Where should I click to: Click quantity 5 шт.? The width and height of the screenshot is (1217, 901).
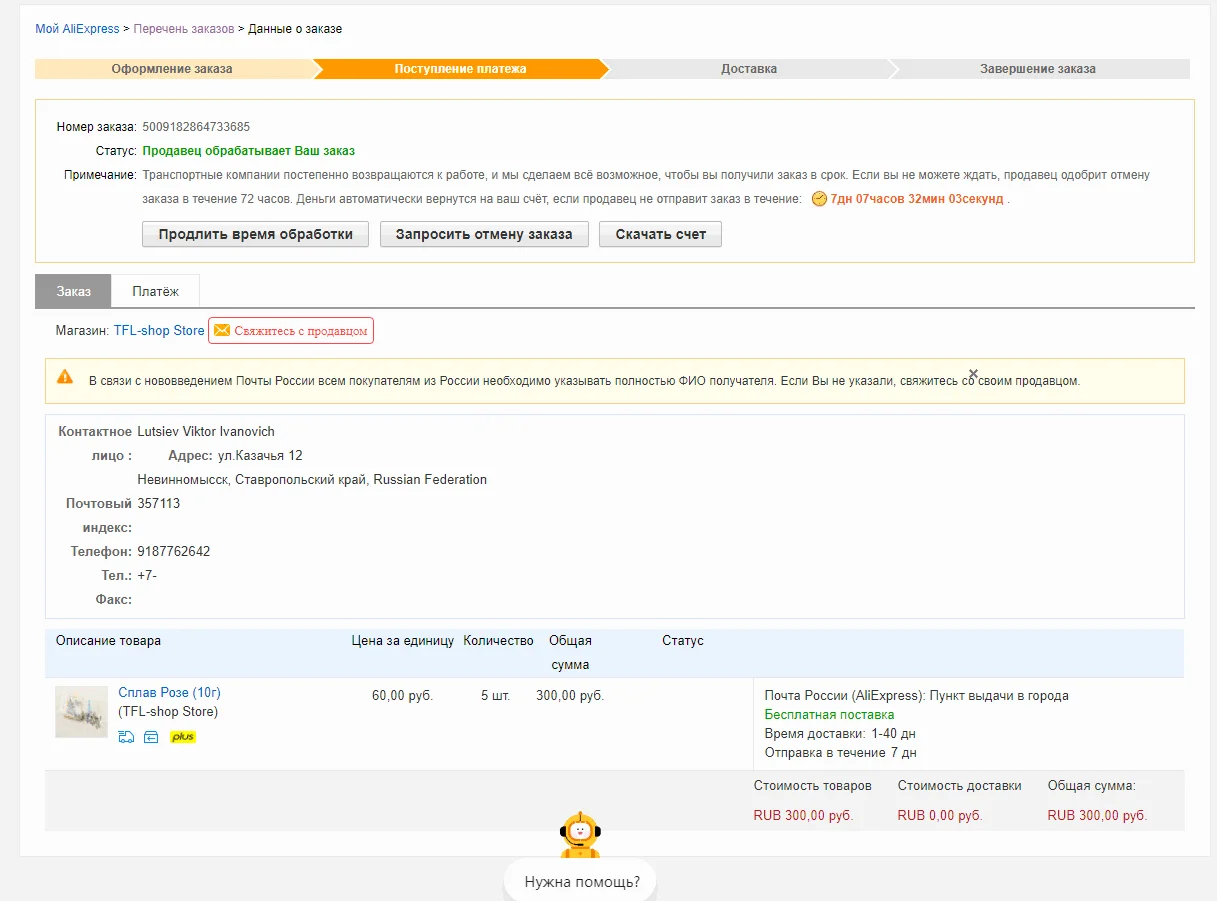[x=495, y=695]
